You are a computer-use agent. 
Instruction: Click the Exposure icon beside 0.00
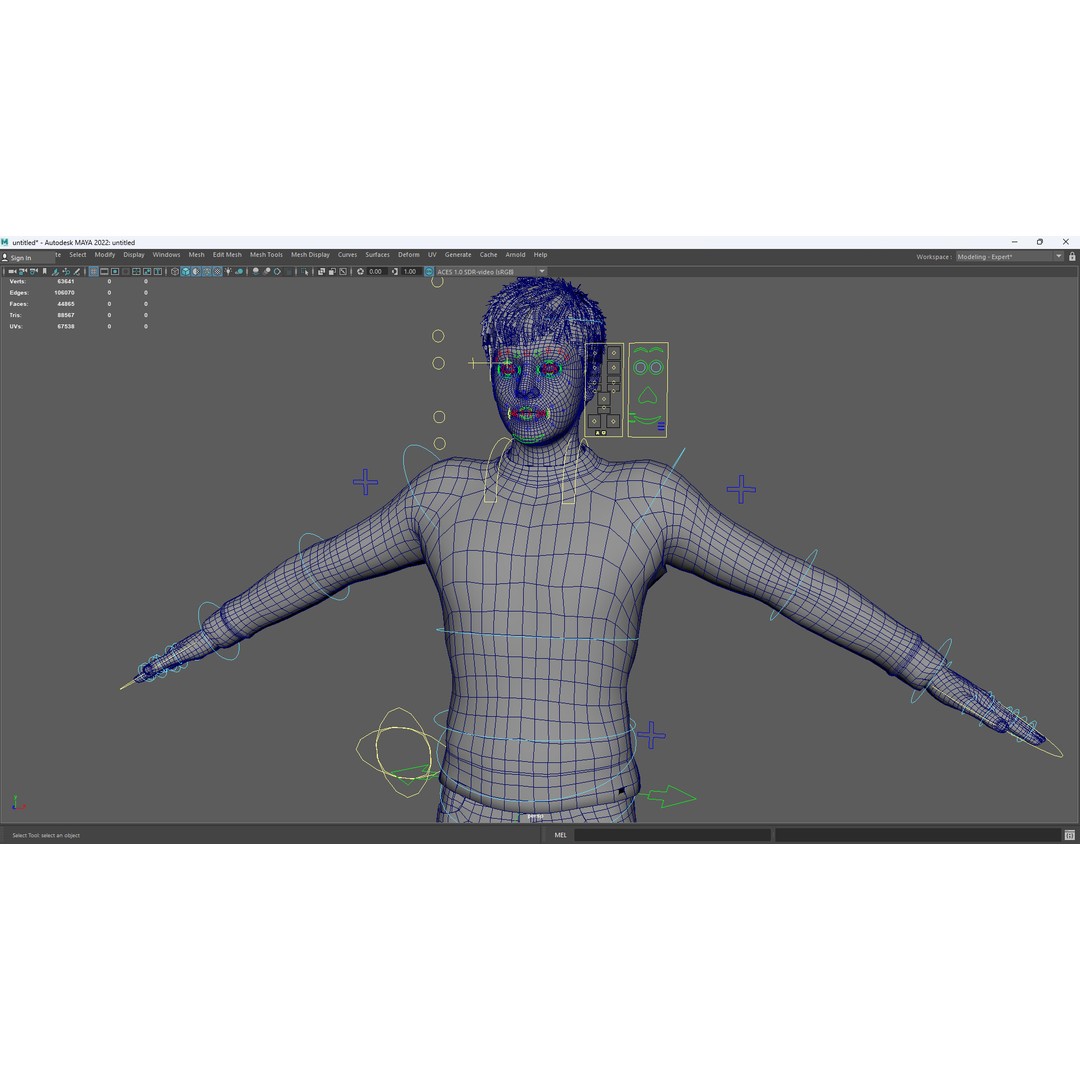(x=361, y=271)
